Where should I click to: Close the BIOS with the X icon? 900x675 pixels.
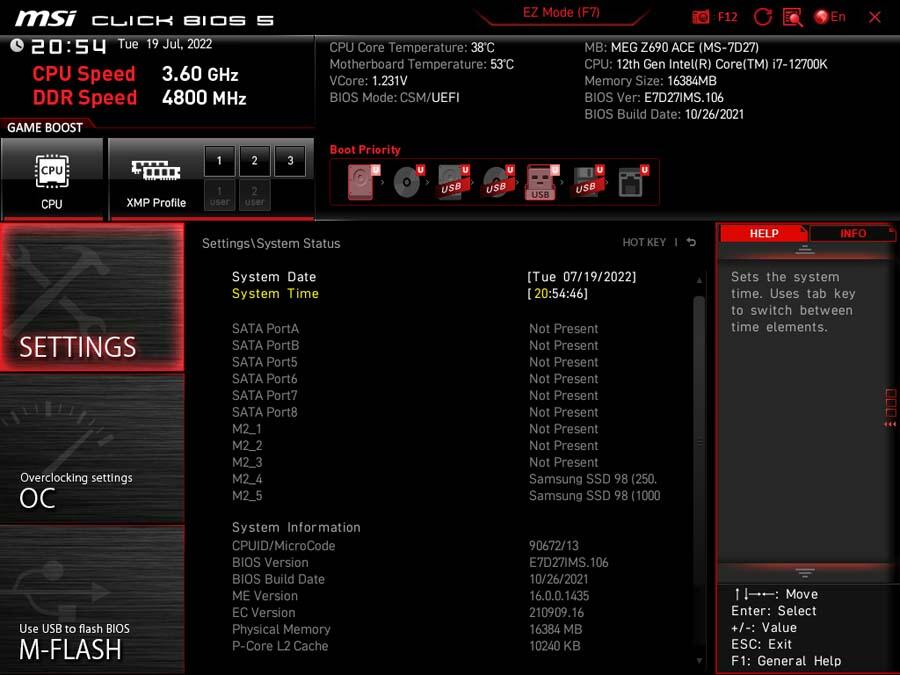875,17
